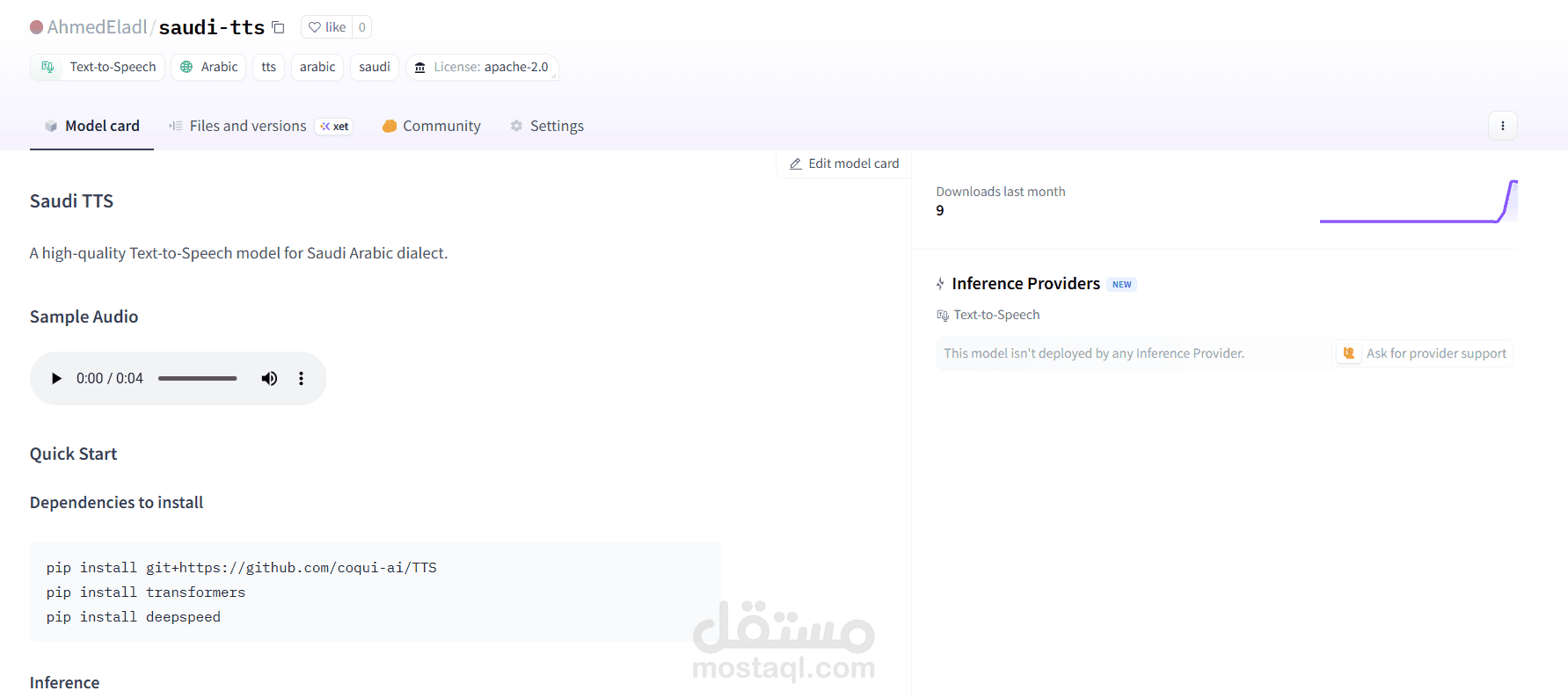This screenshot has height=698, width=1568.
Task: Like the saudi-tts model
Action: (x=327, y=27)
